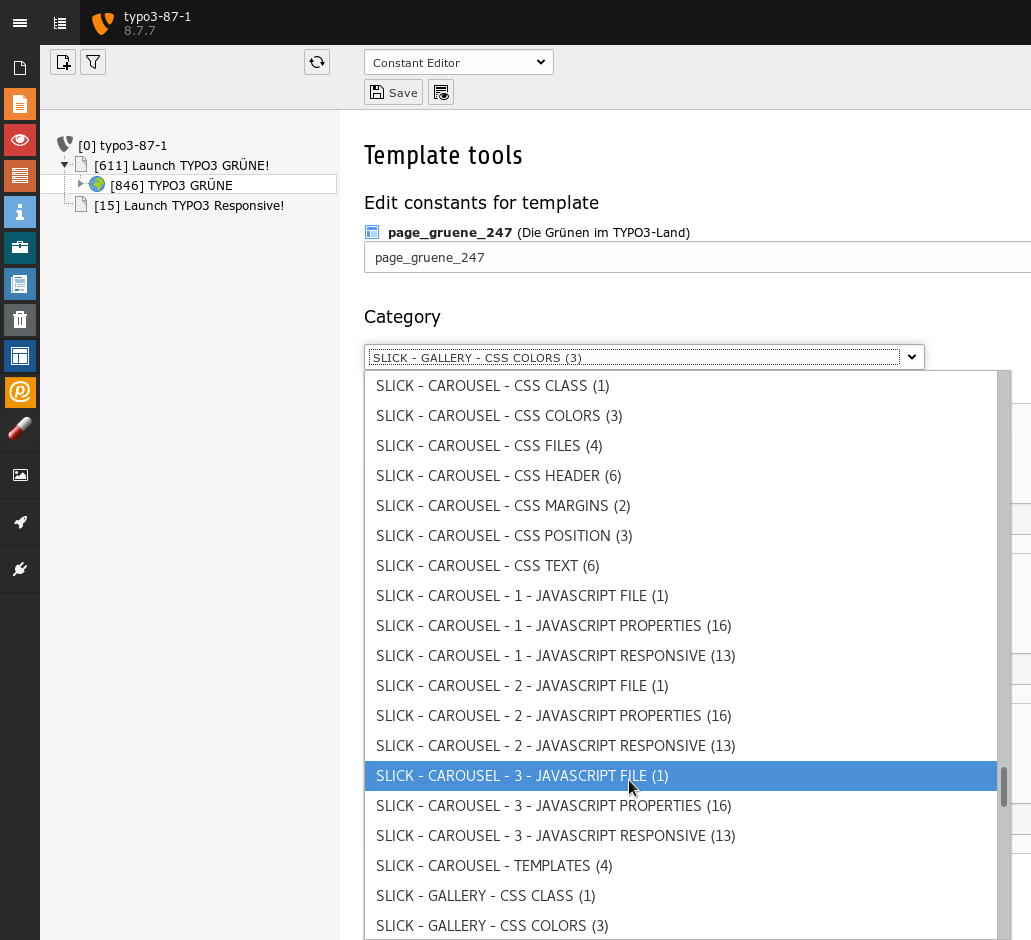This screenshot has height=940, width=1031.
Task: Choose SLICK - CAROUSEL - CSS COLORS (3)
Action: coord(681,416)
